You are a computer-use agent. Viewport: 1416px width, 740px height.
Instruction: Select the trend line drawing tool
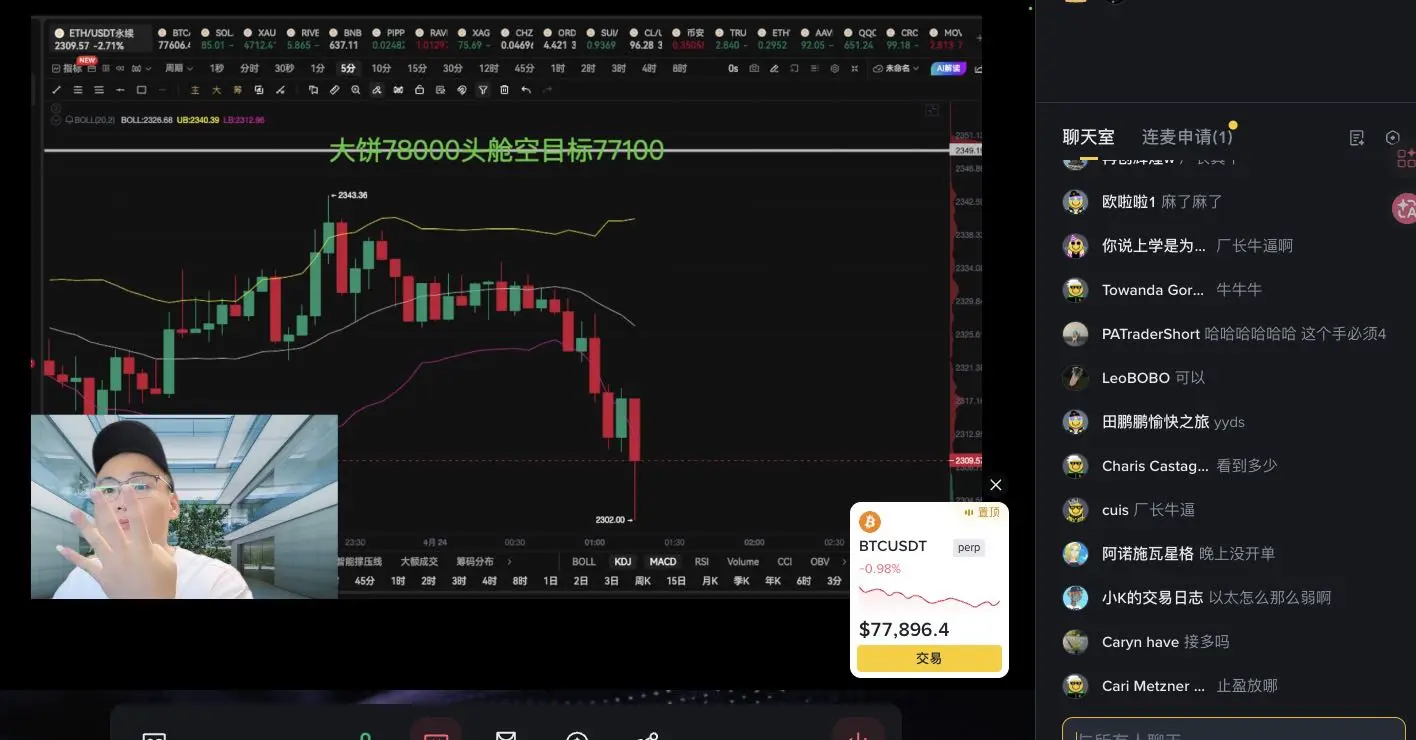tap(57, 90)
